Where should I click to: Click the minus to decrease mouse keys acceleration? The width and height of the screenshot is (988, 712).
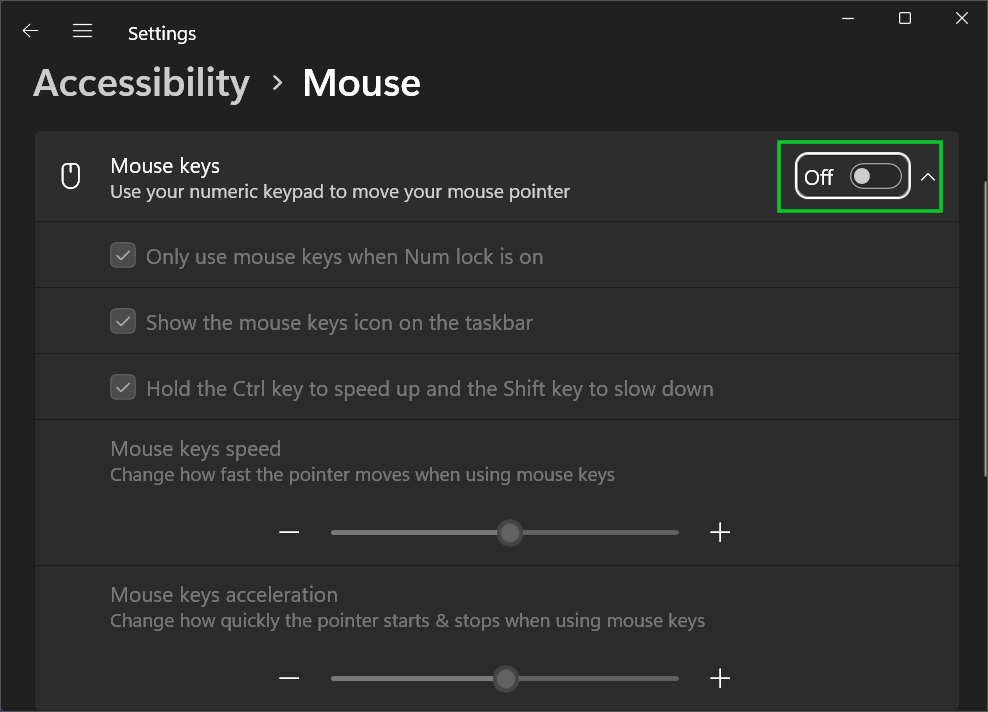click(289, 678)
